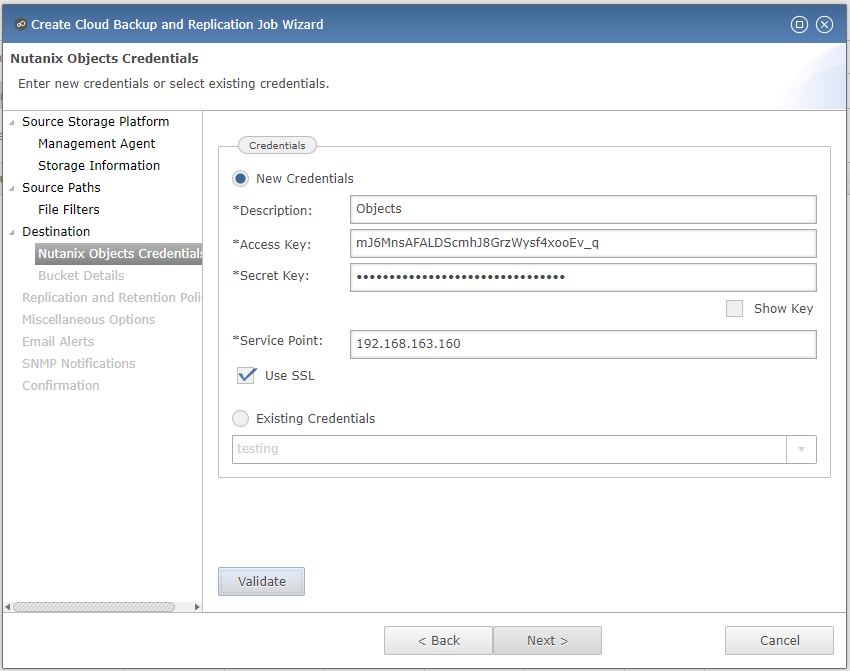Click into the Secret Key field

point(583,278)
